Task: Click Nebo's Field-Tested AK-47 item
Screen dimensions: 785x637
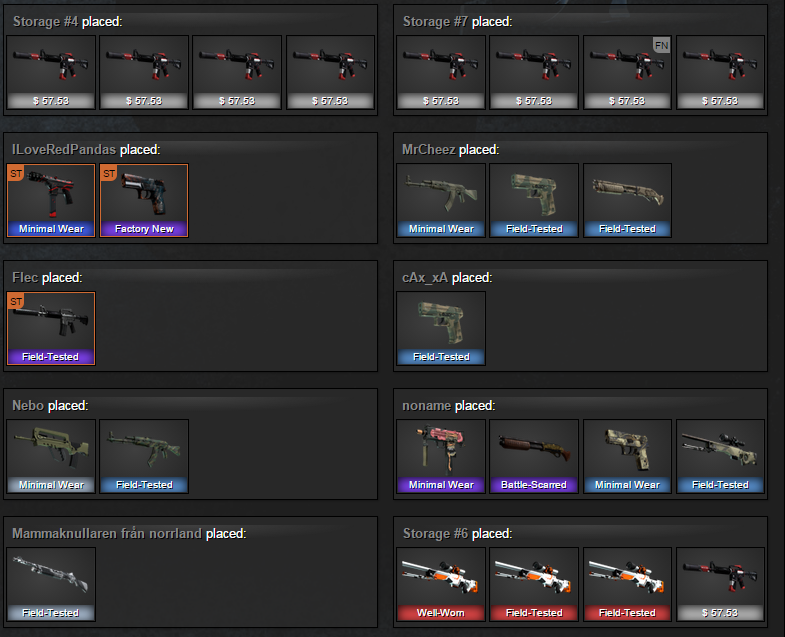Action: 144,457
